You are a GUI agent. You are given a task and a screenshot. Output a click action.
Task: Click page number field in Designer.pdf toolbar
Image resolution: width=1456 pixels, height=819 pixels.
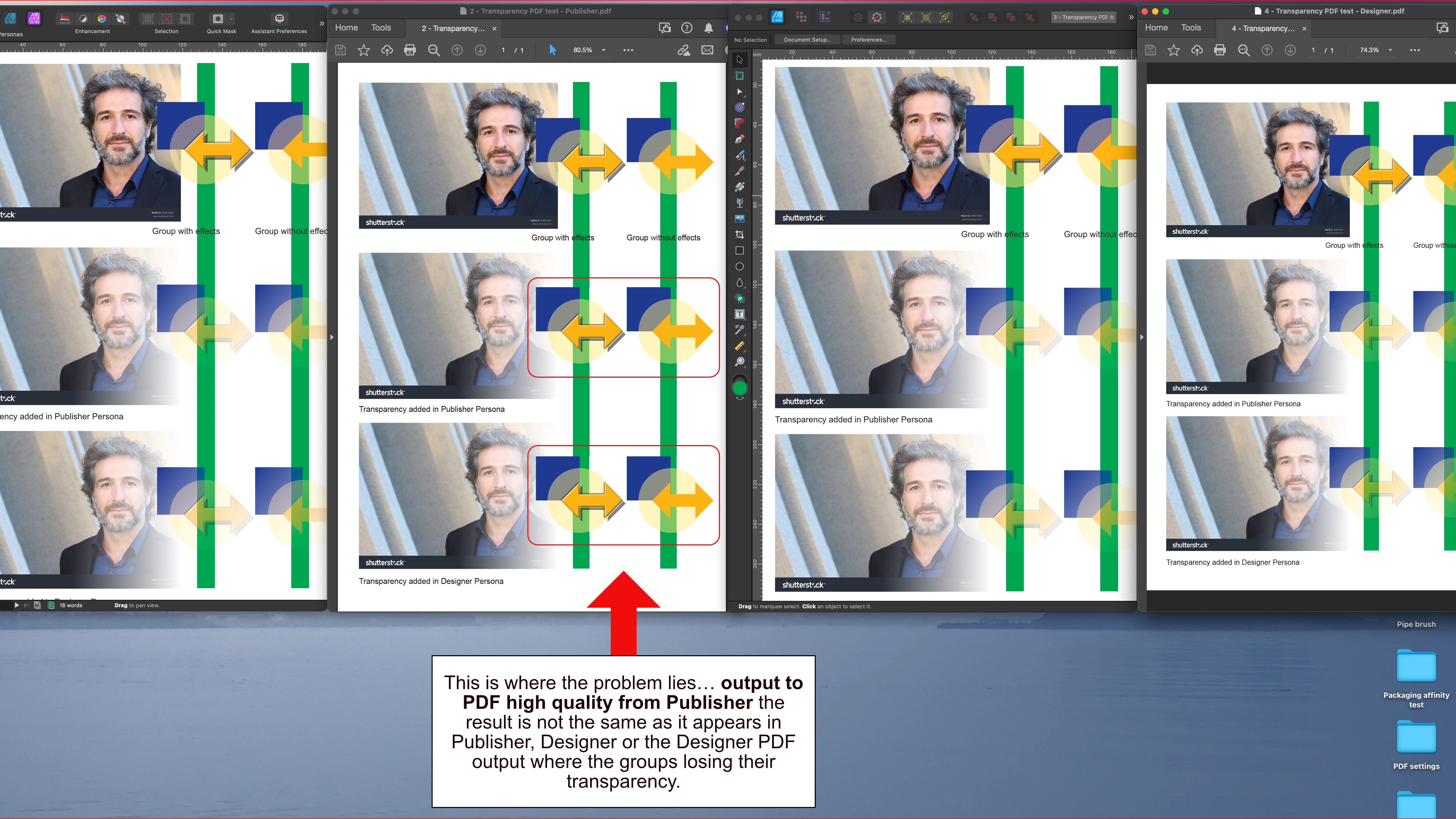(1313, 50)
